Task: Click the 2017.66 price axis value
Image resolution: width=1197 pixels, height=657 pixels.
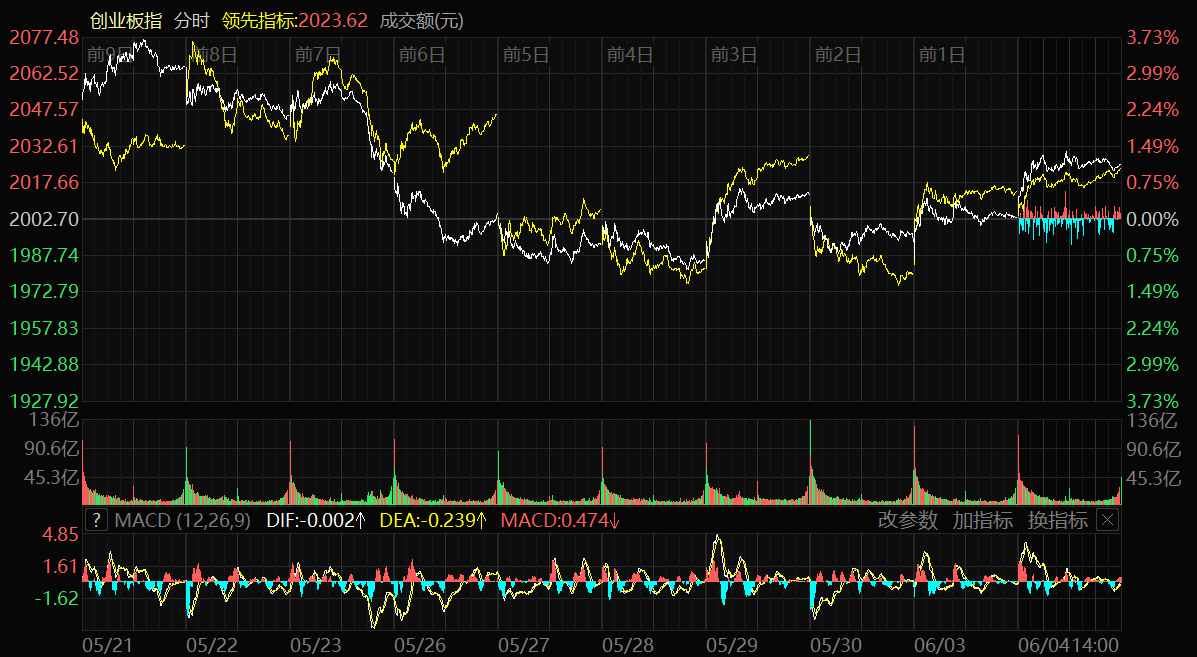Action: point(44,182)
